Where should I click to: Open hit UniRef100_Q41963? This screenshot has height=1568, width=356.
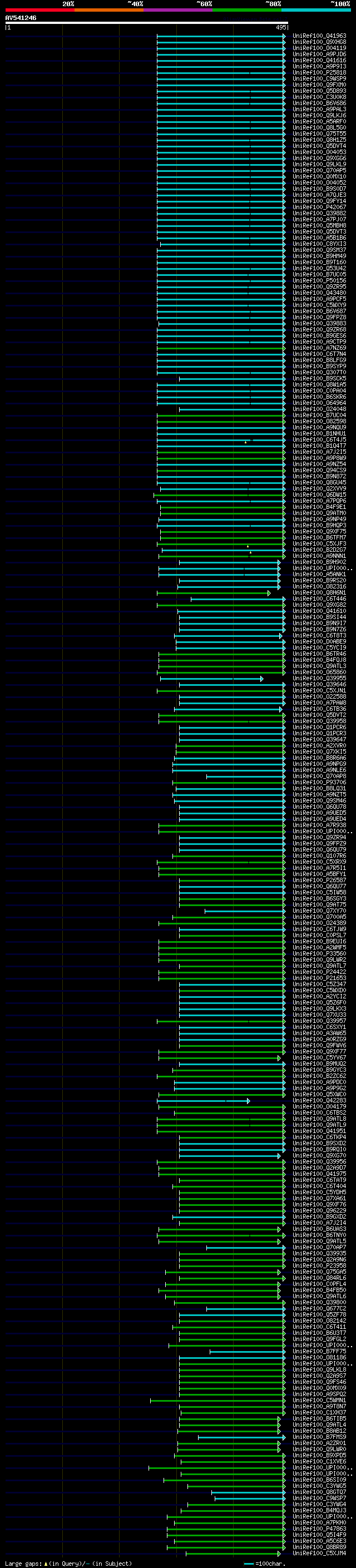[x=319, y=36]
